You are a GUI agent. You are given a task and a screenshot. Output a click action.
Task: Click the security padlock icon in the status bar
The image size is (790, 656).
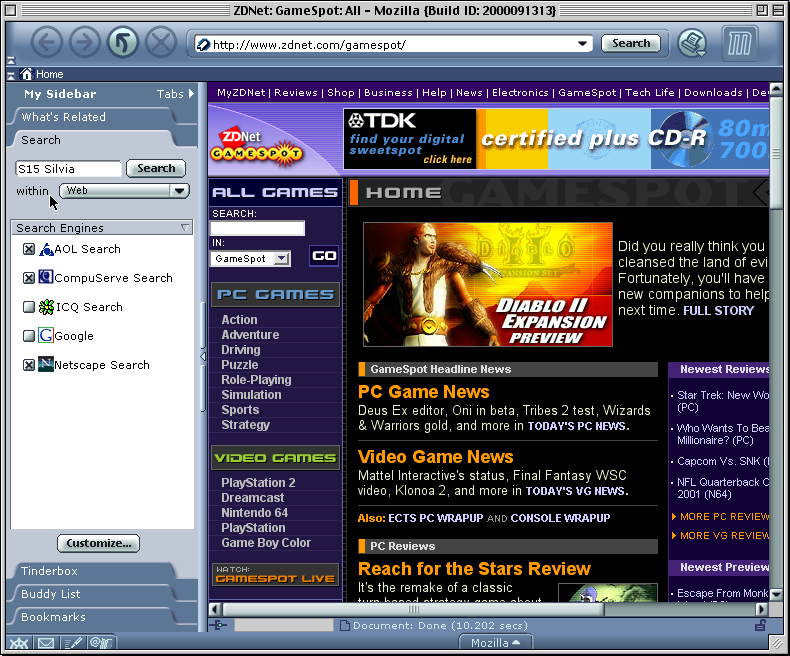coord(760,625)
